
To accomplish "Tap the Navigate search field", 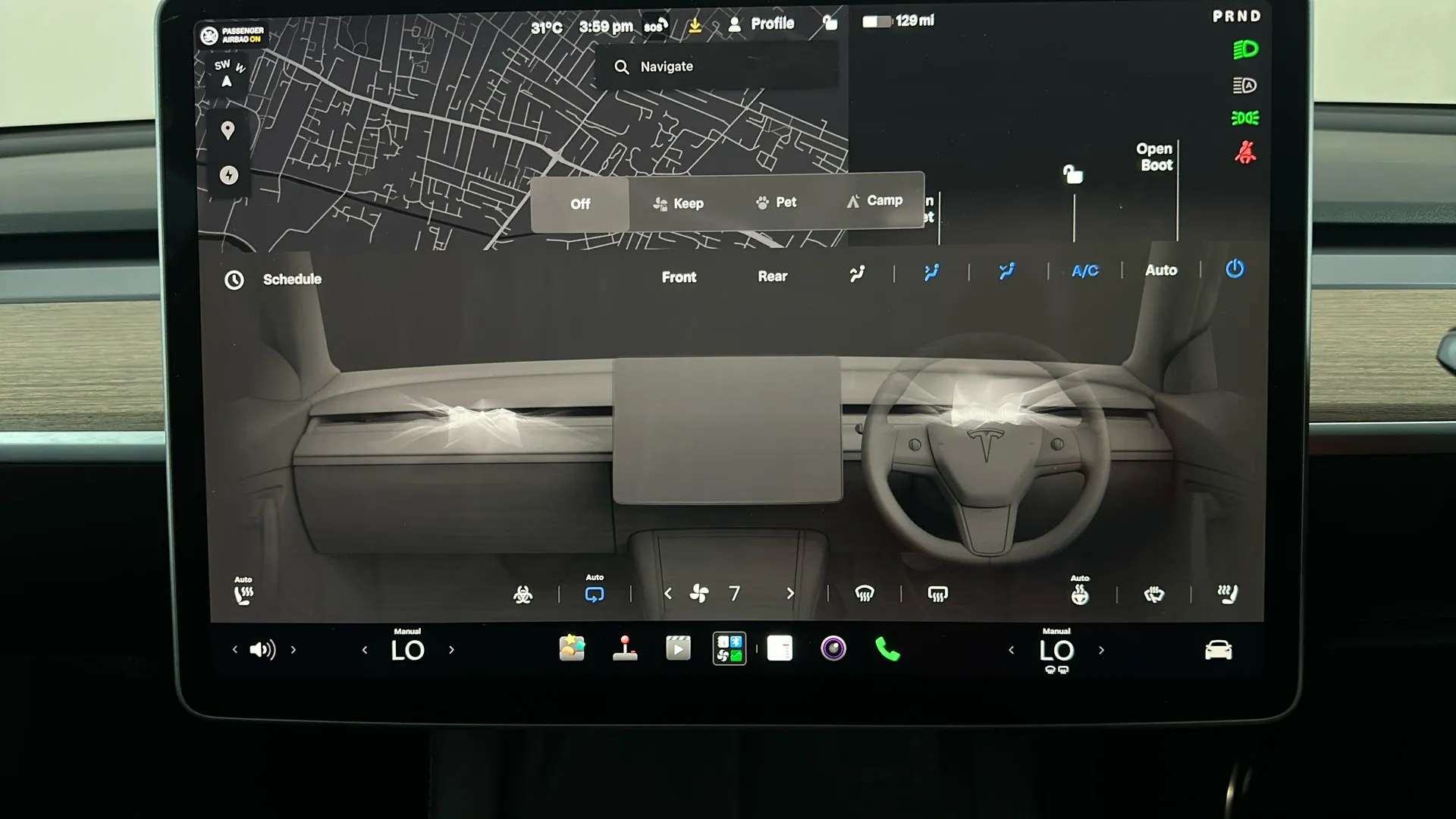I will (717, 67).
